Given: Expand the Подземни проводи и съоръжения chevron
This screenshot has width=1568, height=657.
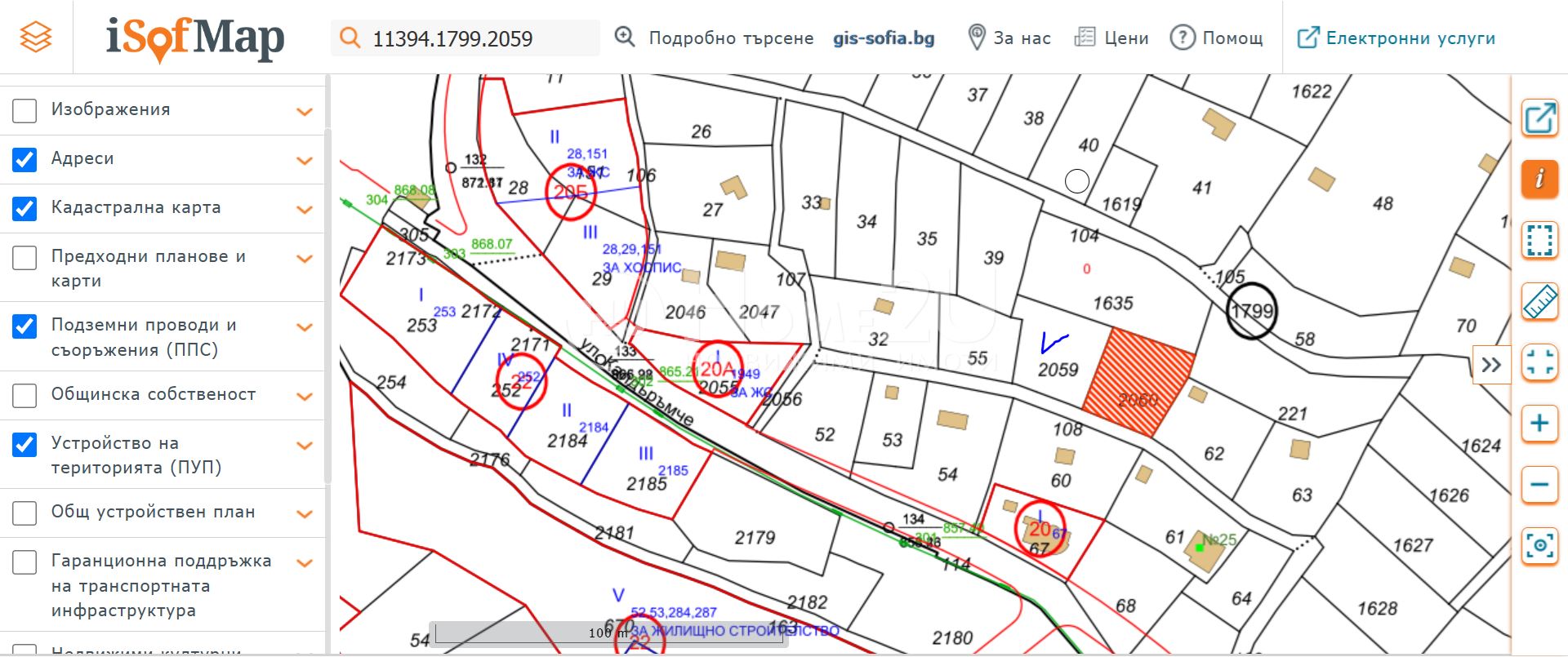Looking at the screenshot, I should [x=305, y=328].
